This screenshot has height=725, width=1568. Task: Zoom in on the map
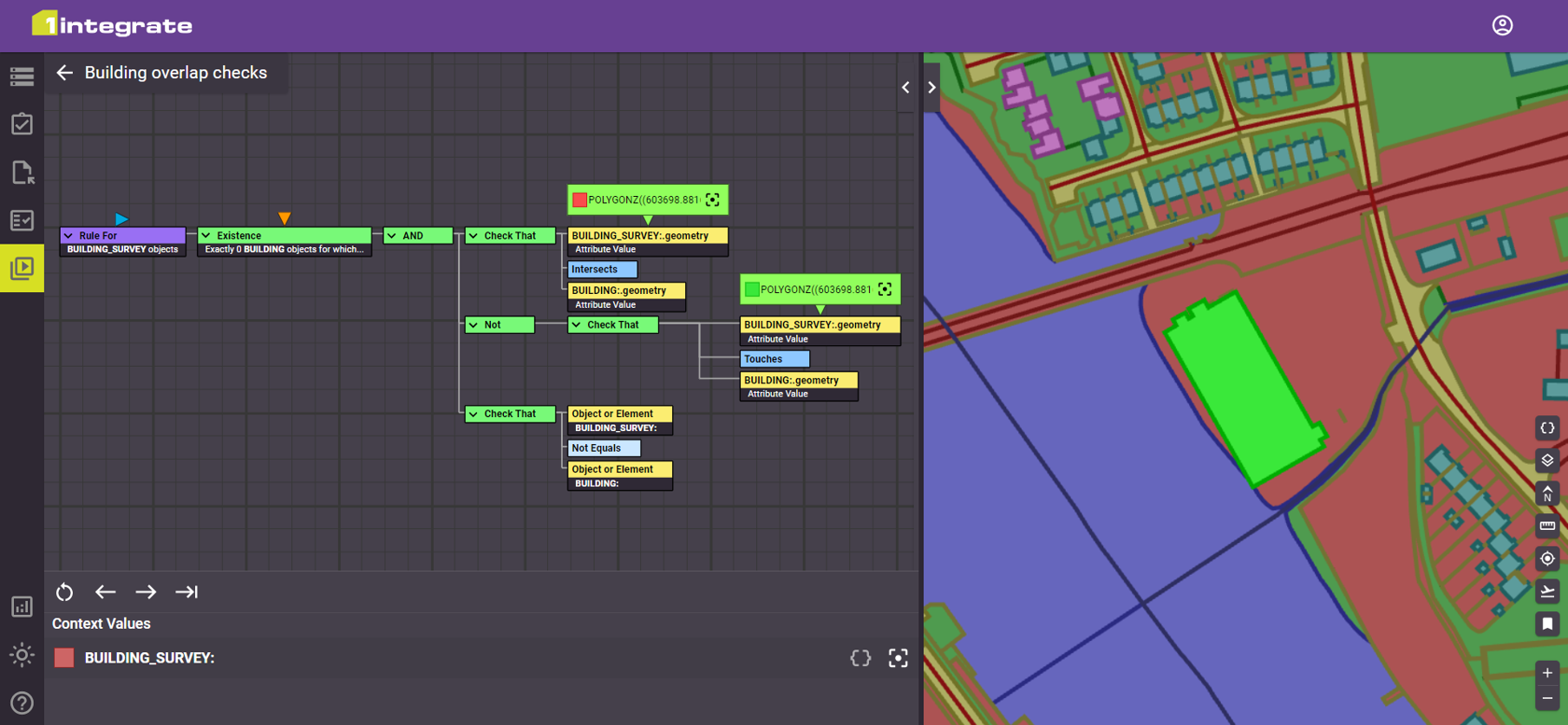tap(1547, 673)
